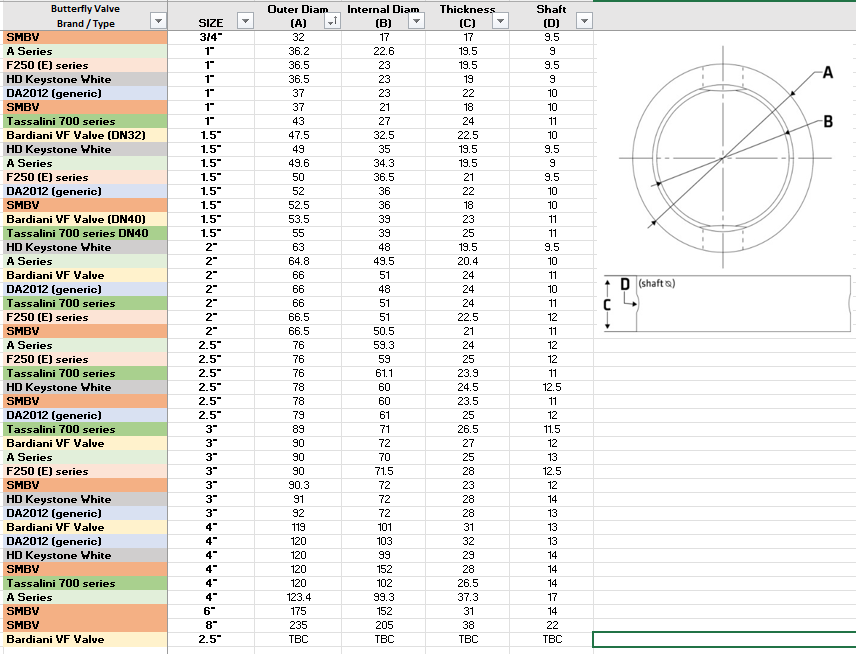Select thickness value 24.5
The image size is (856, 654).
[467, 388]
